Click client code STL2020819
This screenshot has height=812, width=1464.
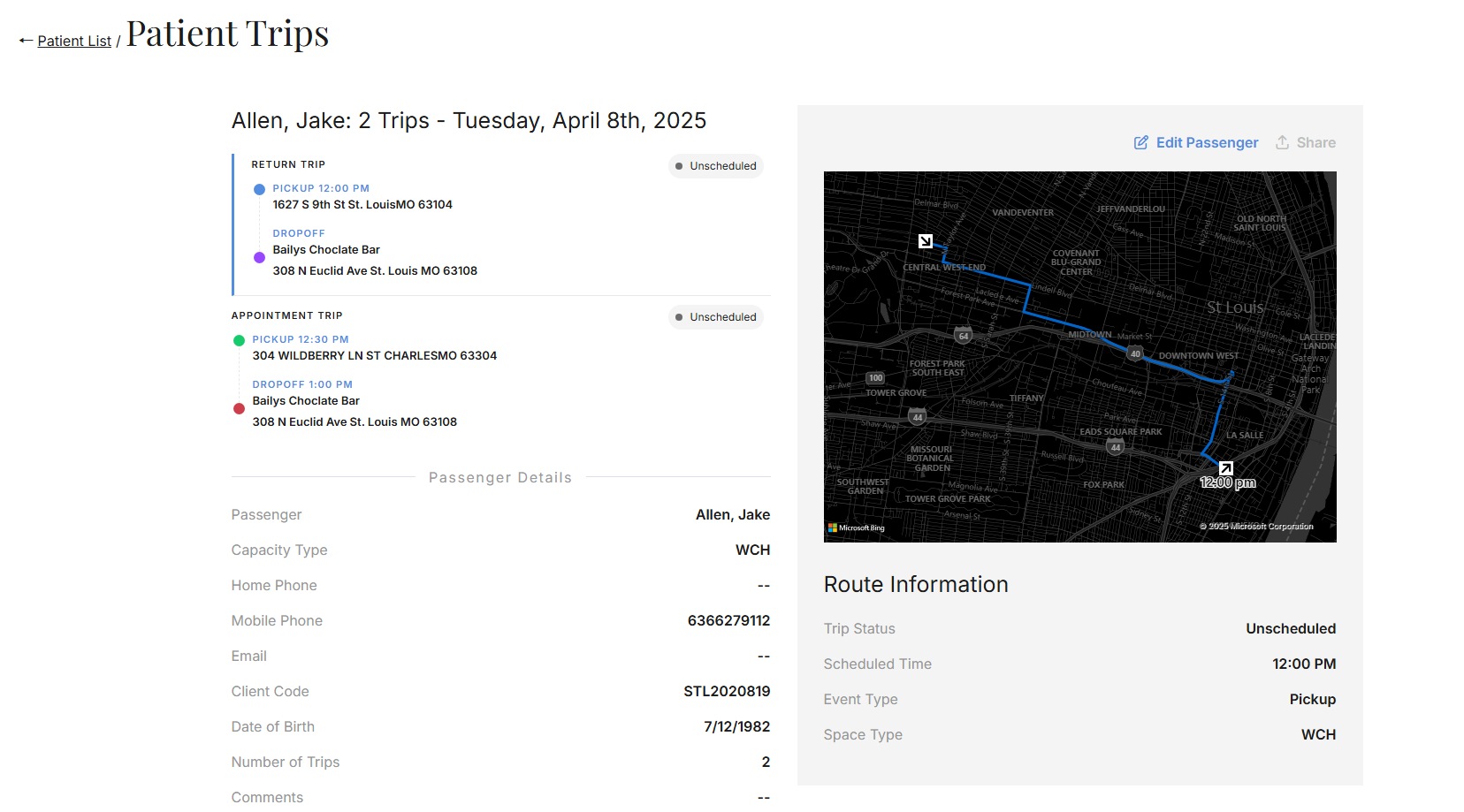[x=727, y=691]
